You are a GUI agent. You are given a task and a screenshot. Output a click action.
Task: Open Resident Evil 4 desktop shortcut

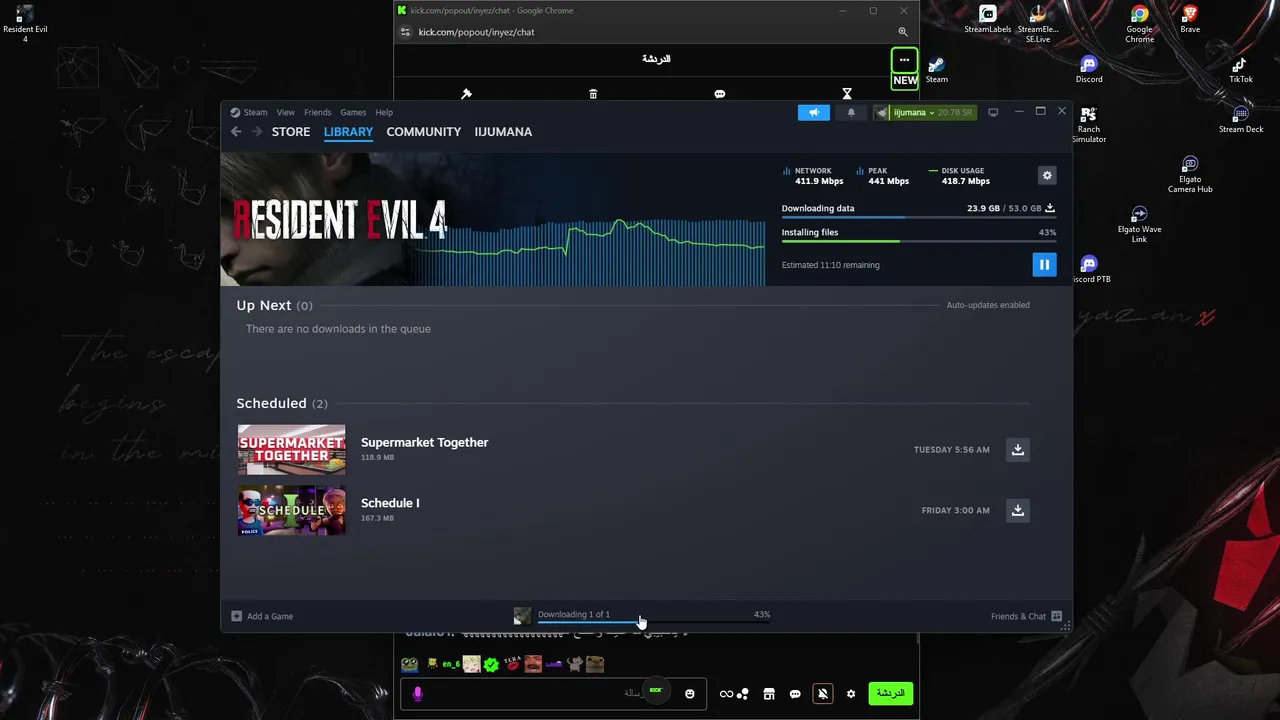(25, 24)
